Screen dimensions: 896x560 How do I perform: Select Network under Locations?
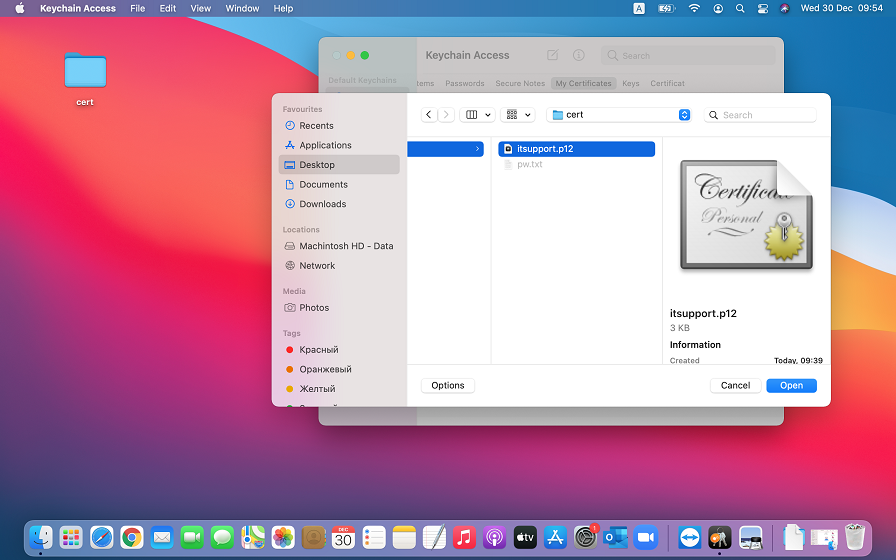[317, 266]
